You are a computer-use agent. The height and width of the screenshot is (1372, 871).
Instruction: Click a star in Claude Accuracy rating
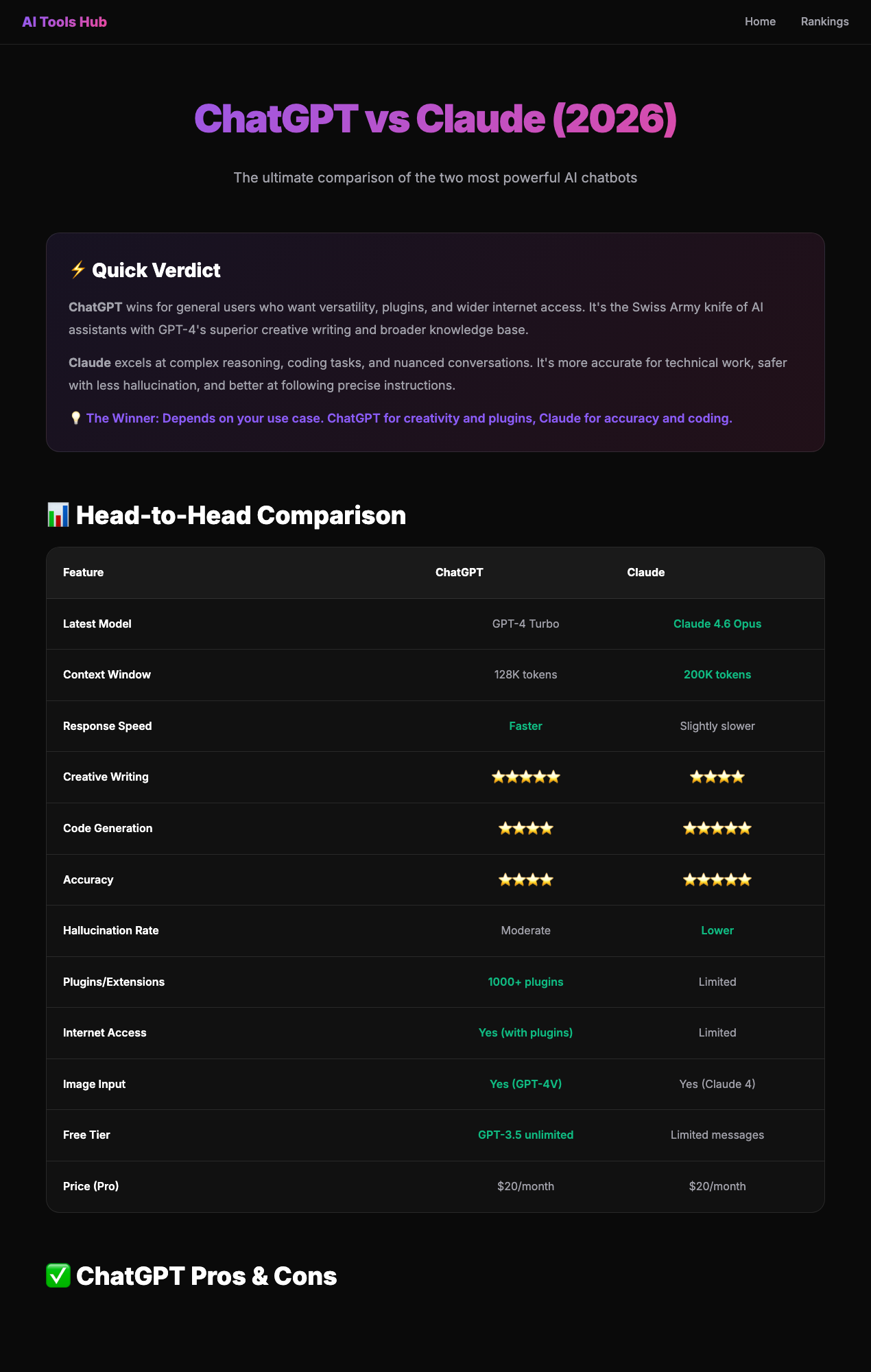(717, 879)
